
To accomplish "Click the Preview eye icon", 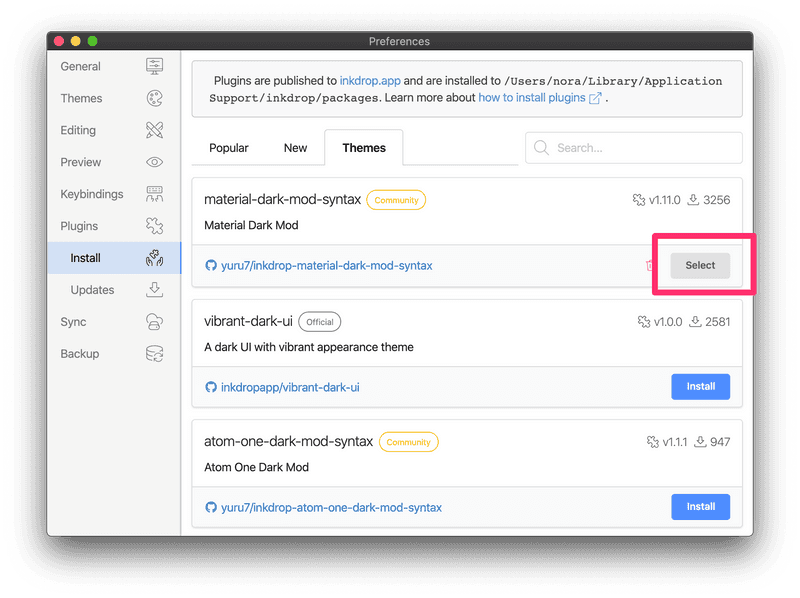I will 154,162.
